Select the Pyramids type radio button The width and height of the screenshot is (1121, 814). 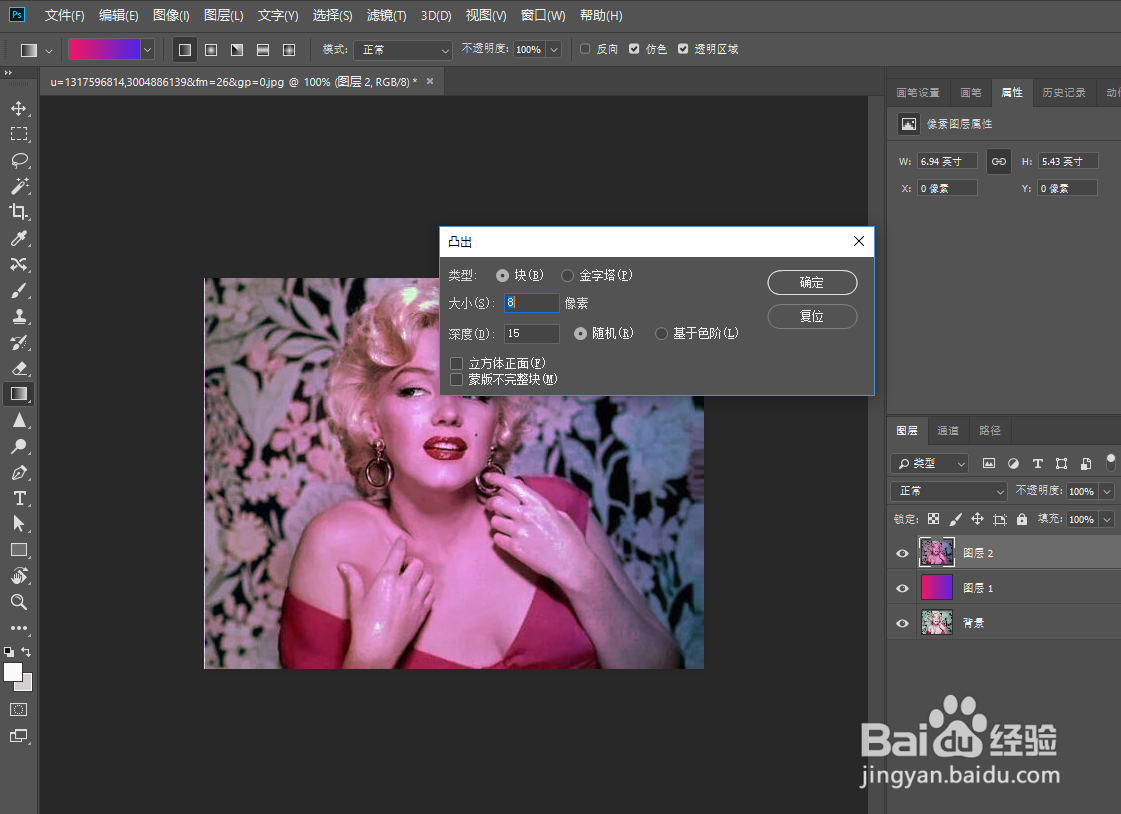pyautogui.click(x=567, y=275)
